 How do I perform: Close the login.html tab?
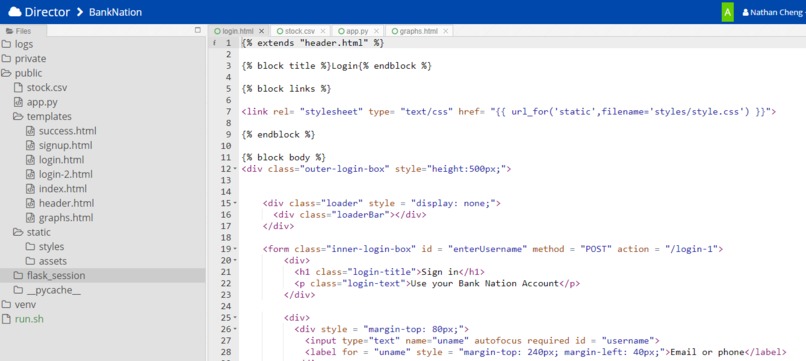pyautogui.click(x=262, y=31)
